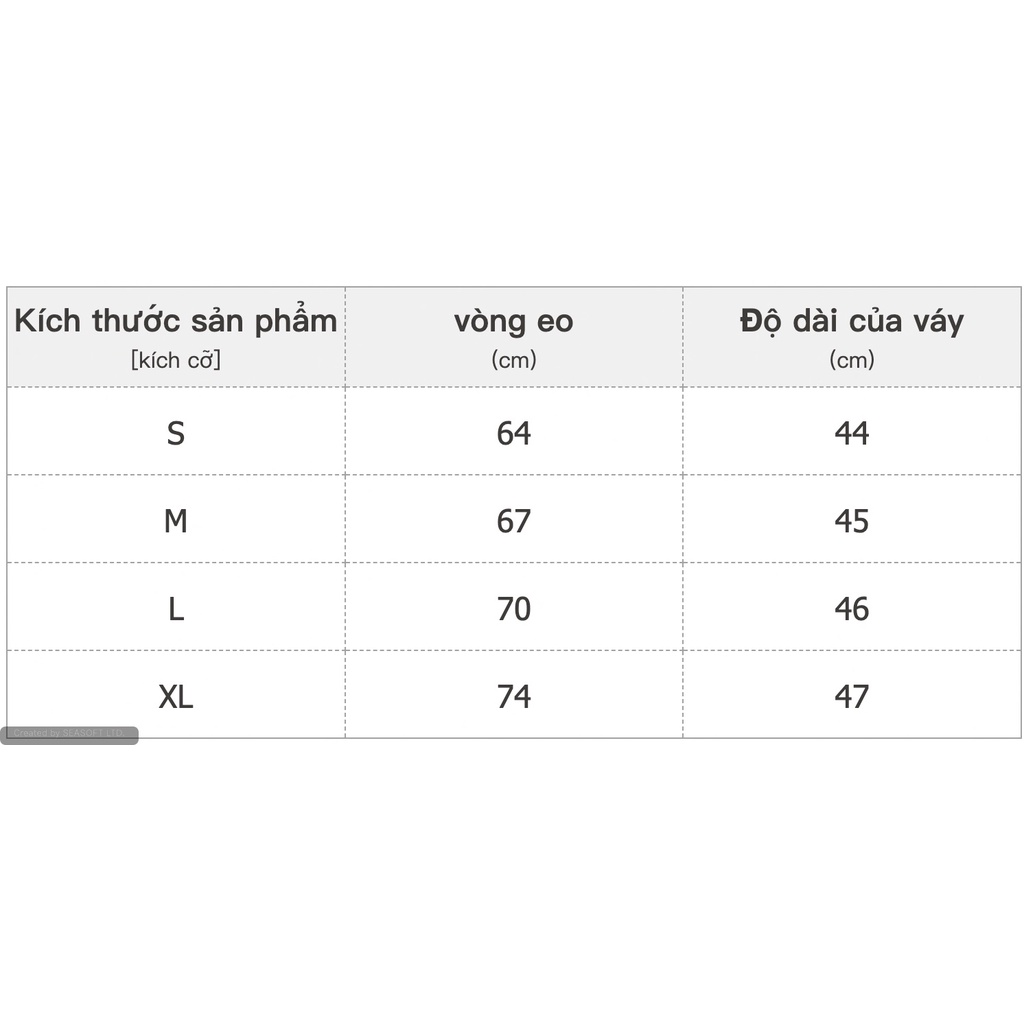Click the 'vòng eo' column header
Viewport: 1024px width, 1024px height.
(514, 322)
